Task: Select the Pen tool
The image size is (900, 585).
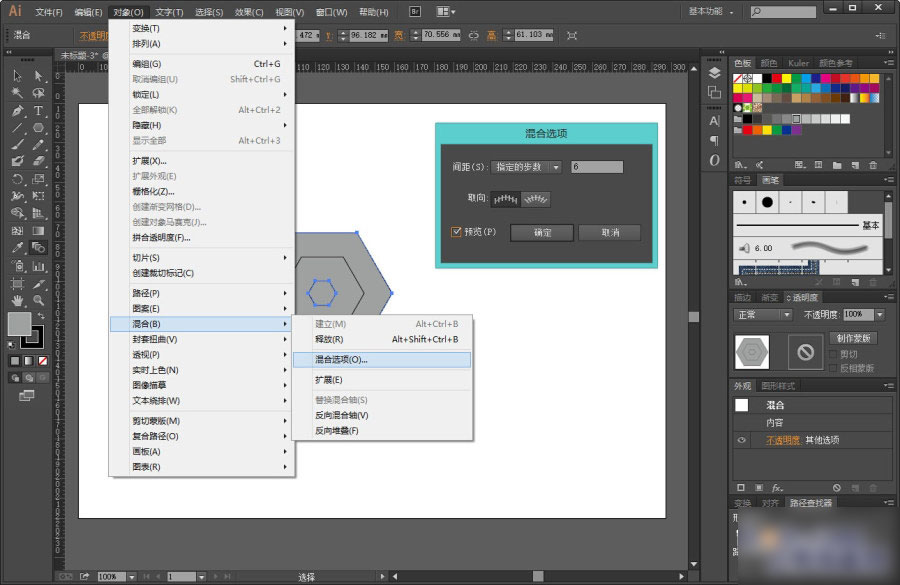Action: pyautogui.click(x=17, y=111)
